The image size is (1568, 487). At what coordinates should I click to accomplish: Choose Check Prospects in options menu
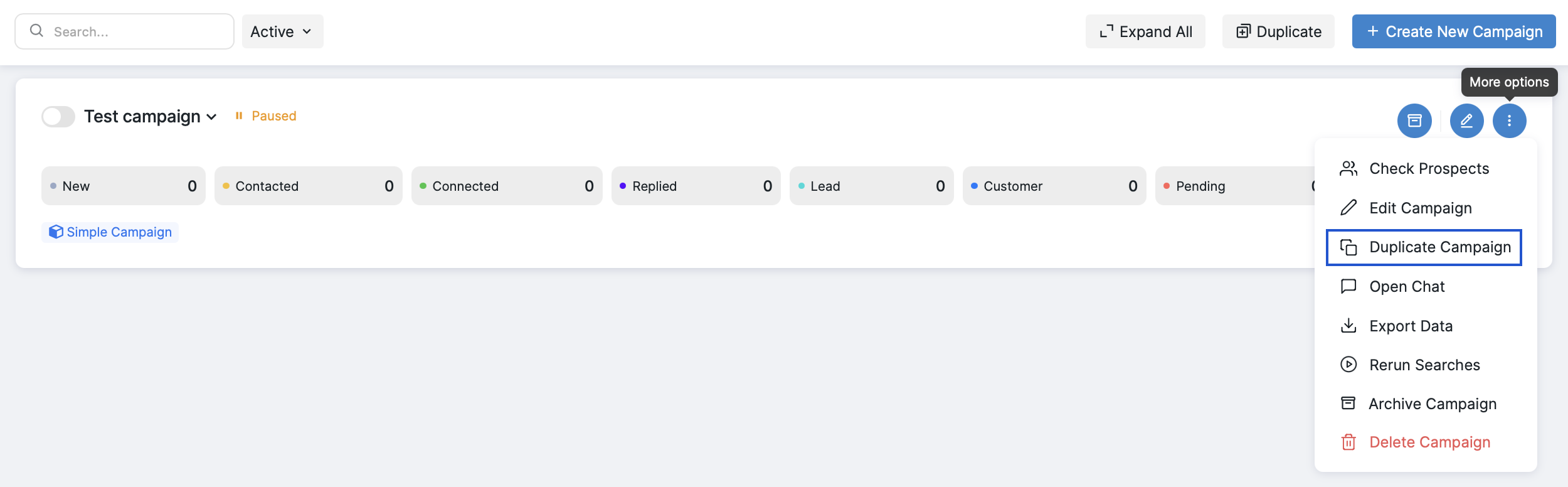coord(1428,169)
